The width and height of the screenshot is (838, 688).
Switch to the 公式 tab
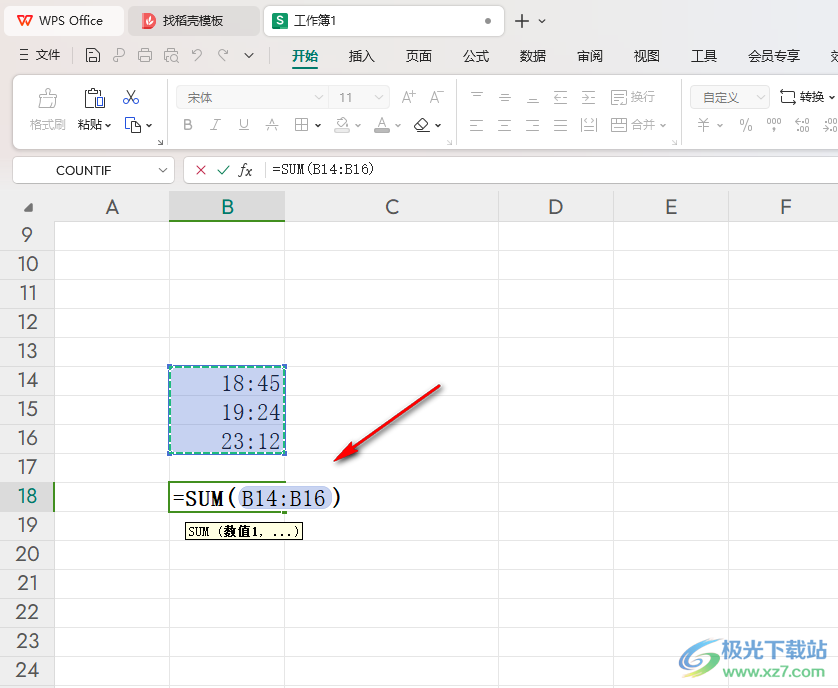(x=476, y=56)
